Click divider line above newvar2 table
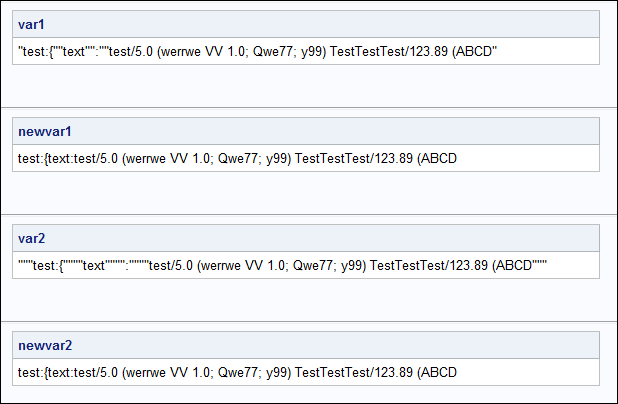618x404 pixels. point(308,321)
